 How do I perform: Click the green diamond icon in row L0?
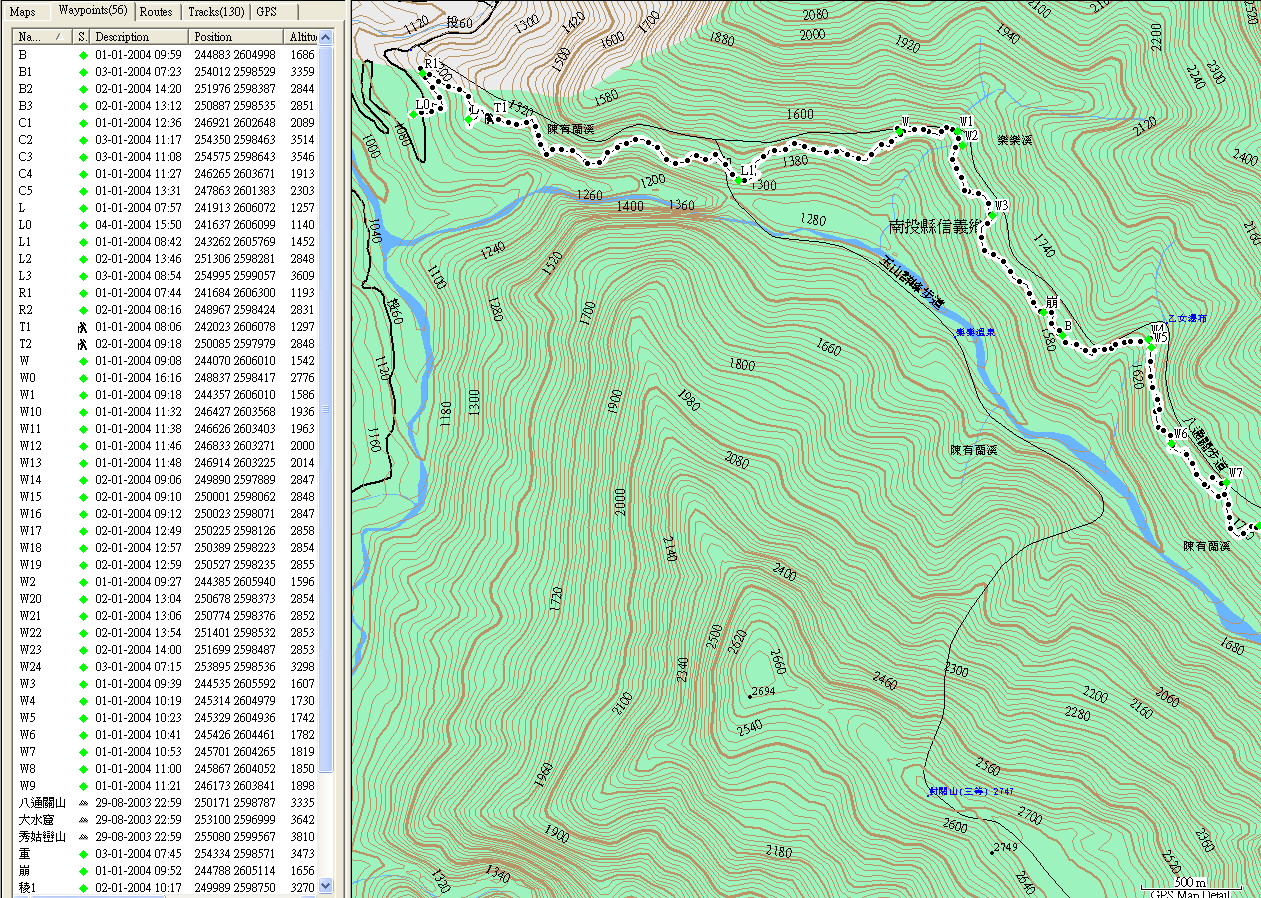[83, 225]
